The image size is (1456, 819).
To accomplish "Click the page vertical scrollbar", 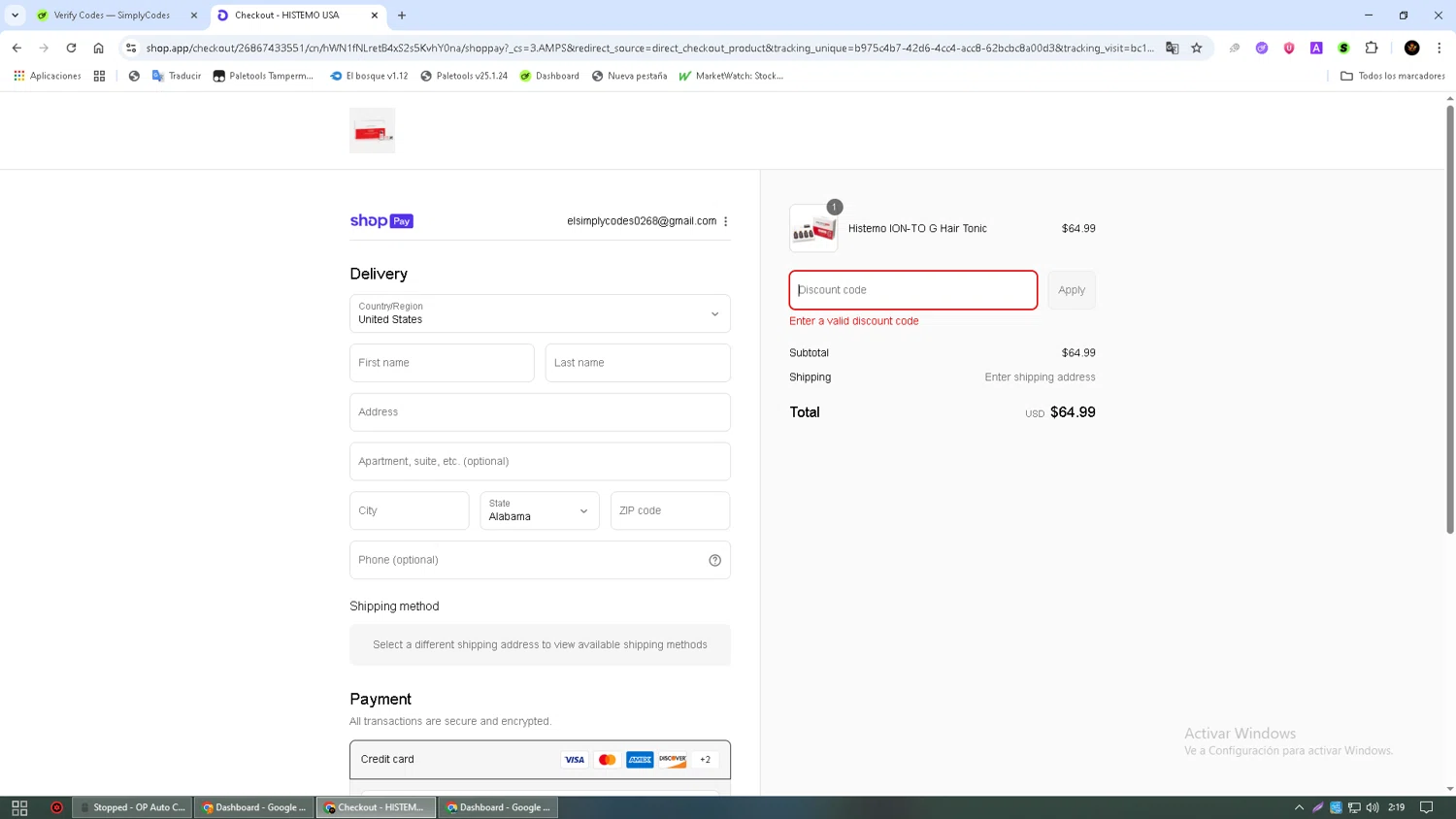I will point(1450,320).
